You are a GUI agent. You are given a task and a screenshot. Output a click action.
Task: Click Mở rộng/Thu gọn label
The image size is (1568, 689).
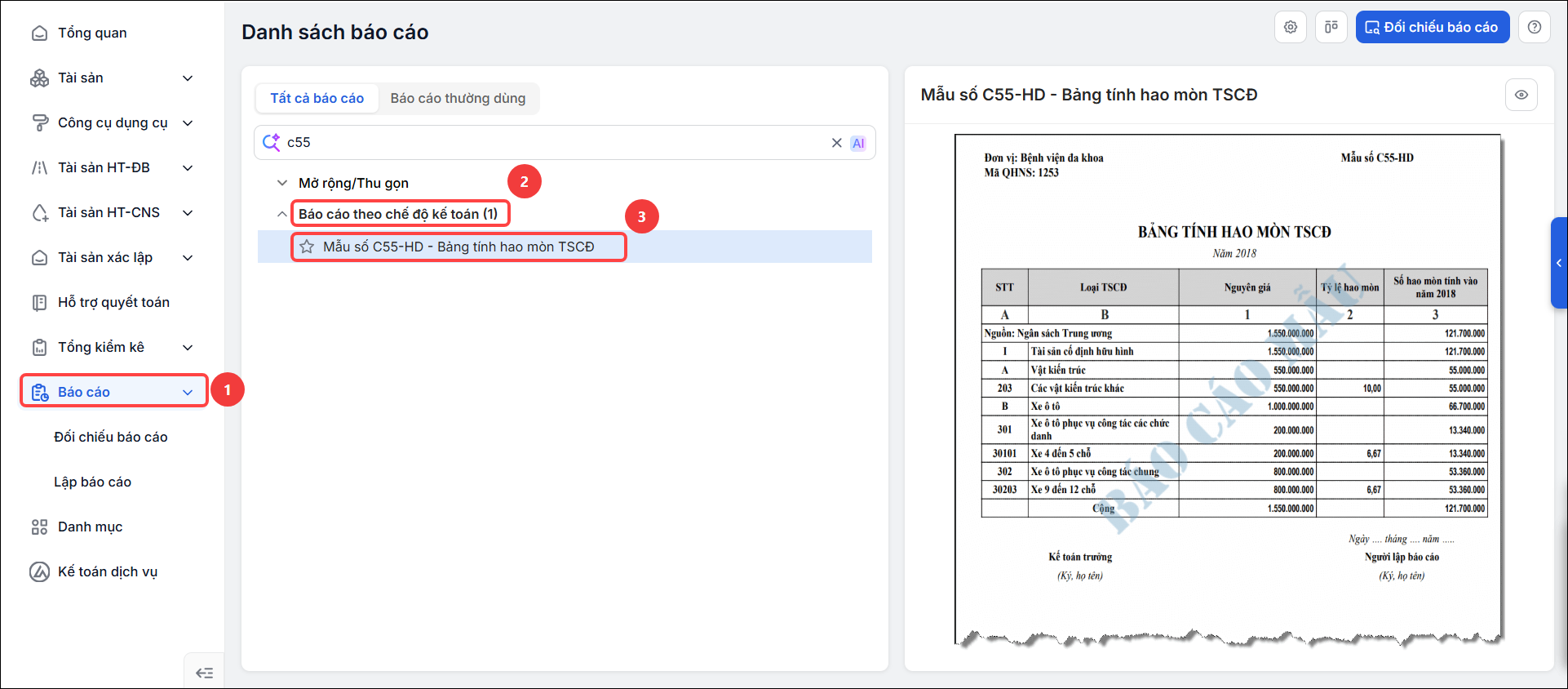coord(353,183)
